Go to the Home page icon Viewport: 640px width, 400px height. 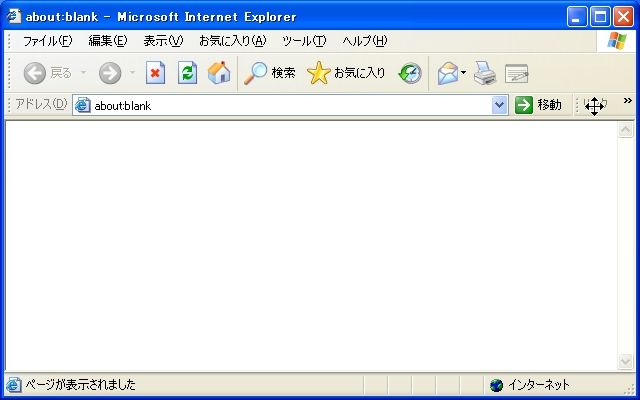(219, 73)
